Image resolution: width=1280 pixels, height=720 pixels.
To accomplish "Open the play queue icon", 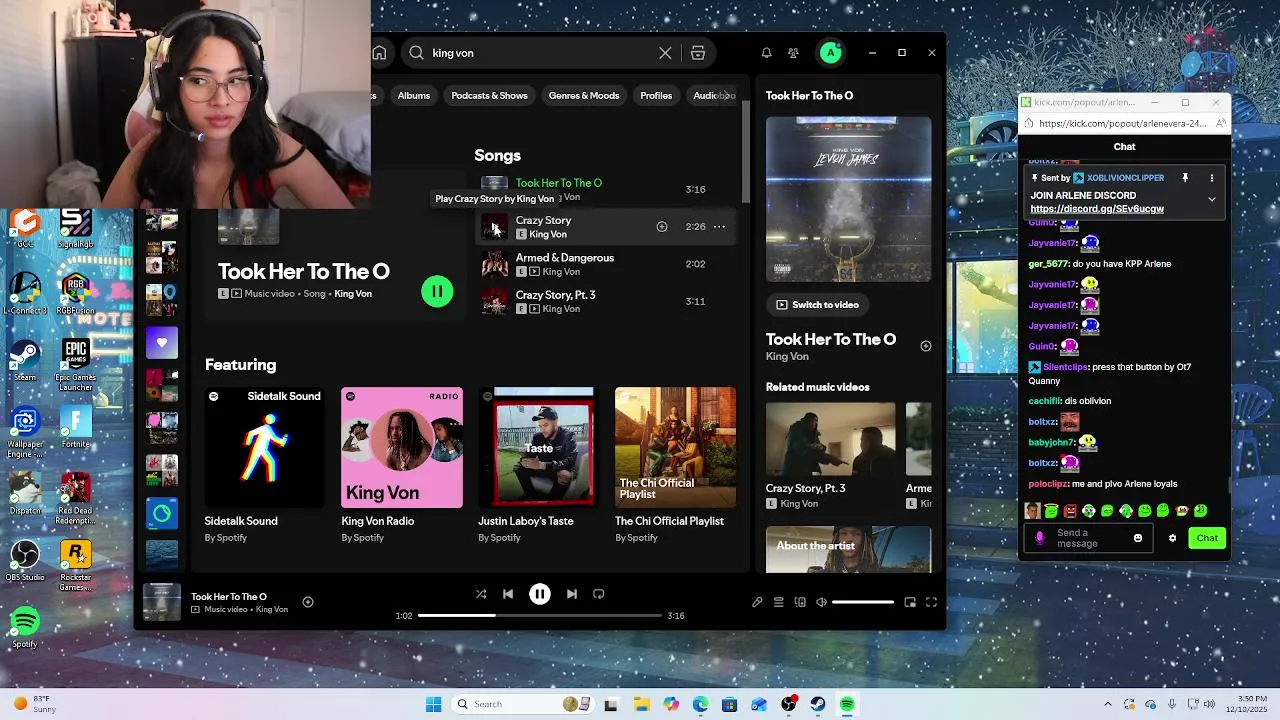I will pyautogui.click(x=778, y=602).
